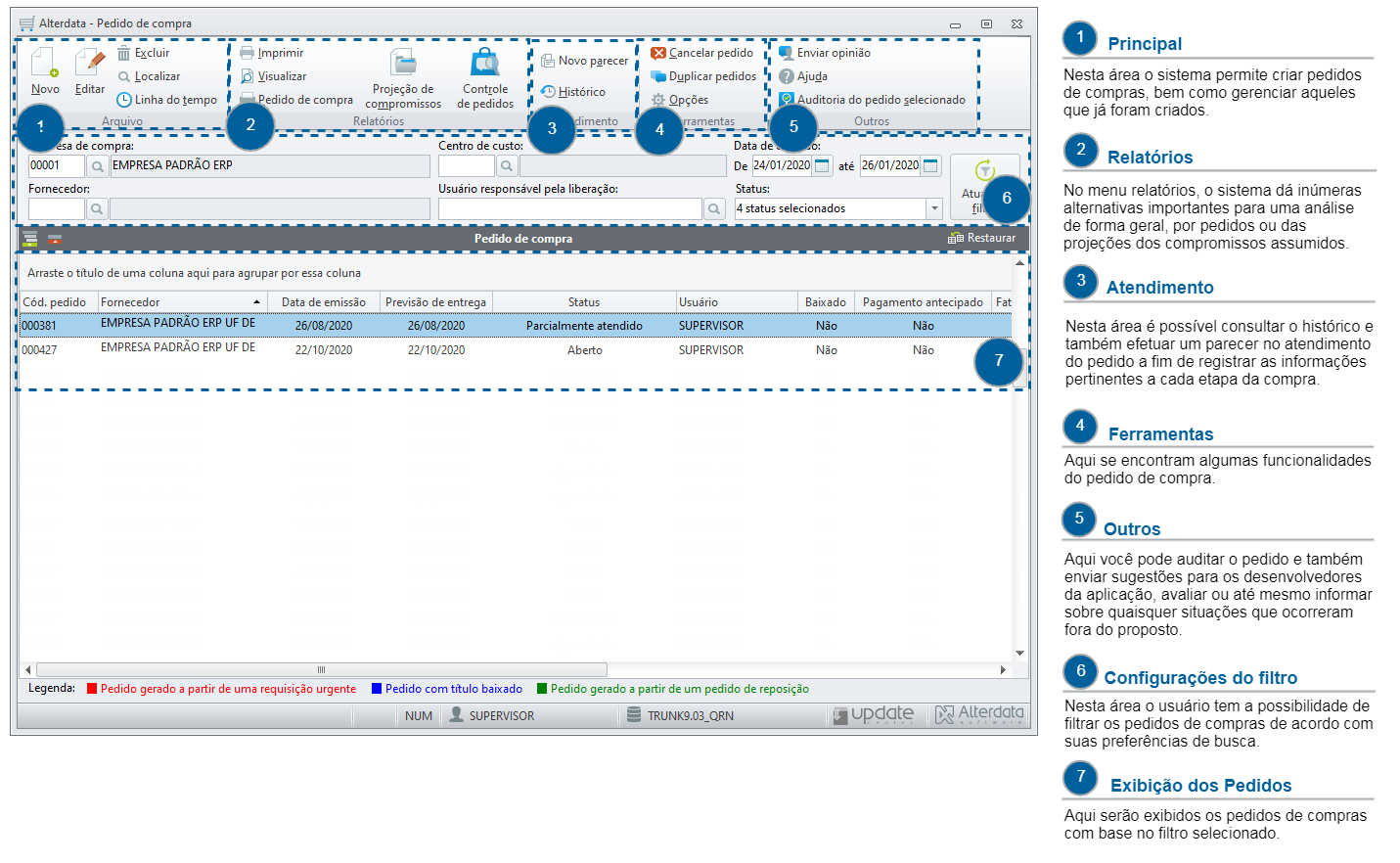Click Enviar opinião
Image resolution: width=1400 pixels, height=863 pixels.
click(825, 53)
